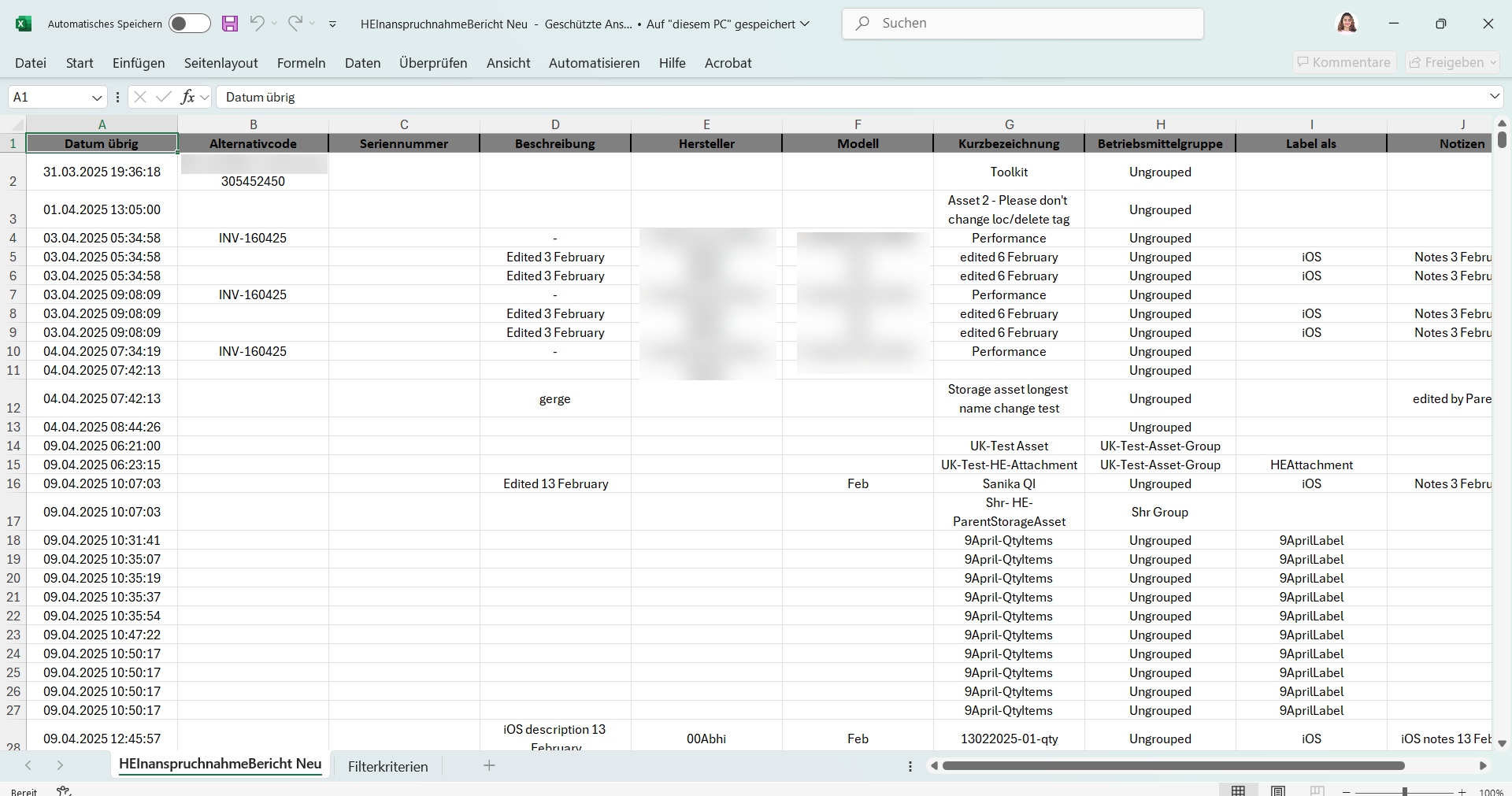
Task: Click the fx insert function icon
Action: point(187,97)
